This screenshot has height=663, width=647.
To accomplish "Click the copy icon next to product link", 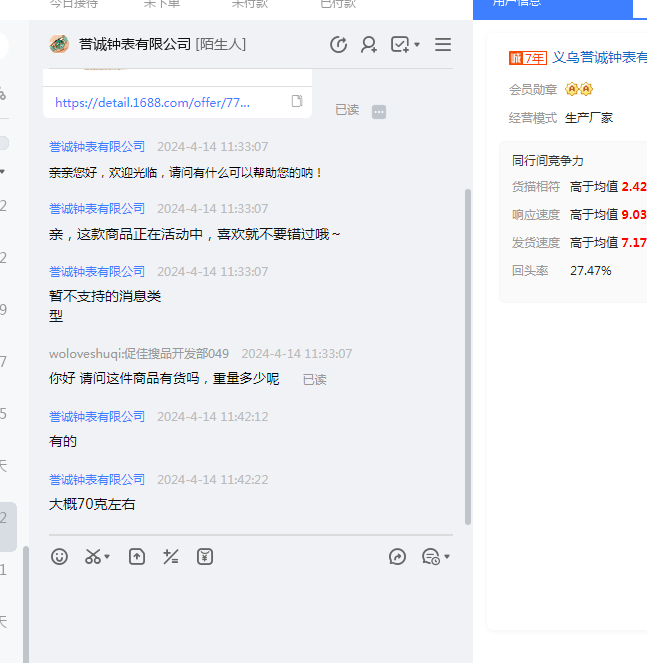I will (x=297, y=102).
